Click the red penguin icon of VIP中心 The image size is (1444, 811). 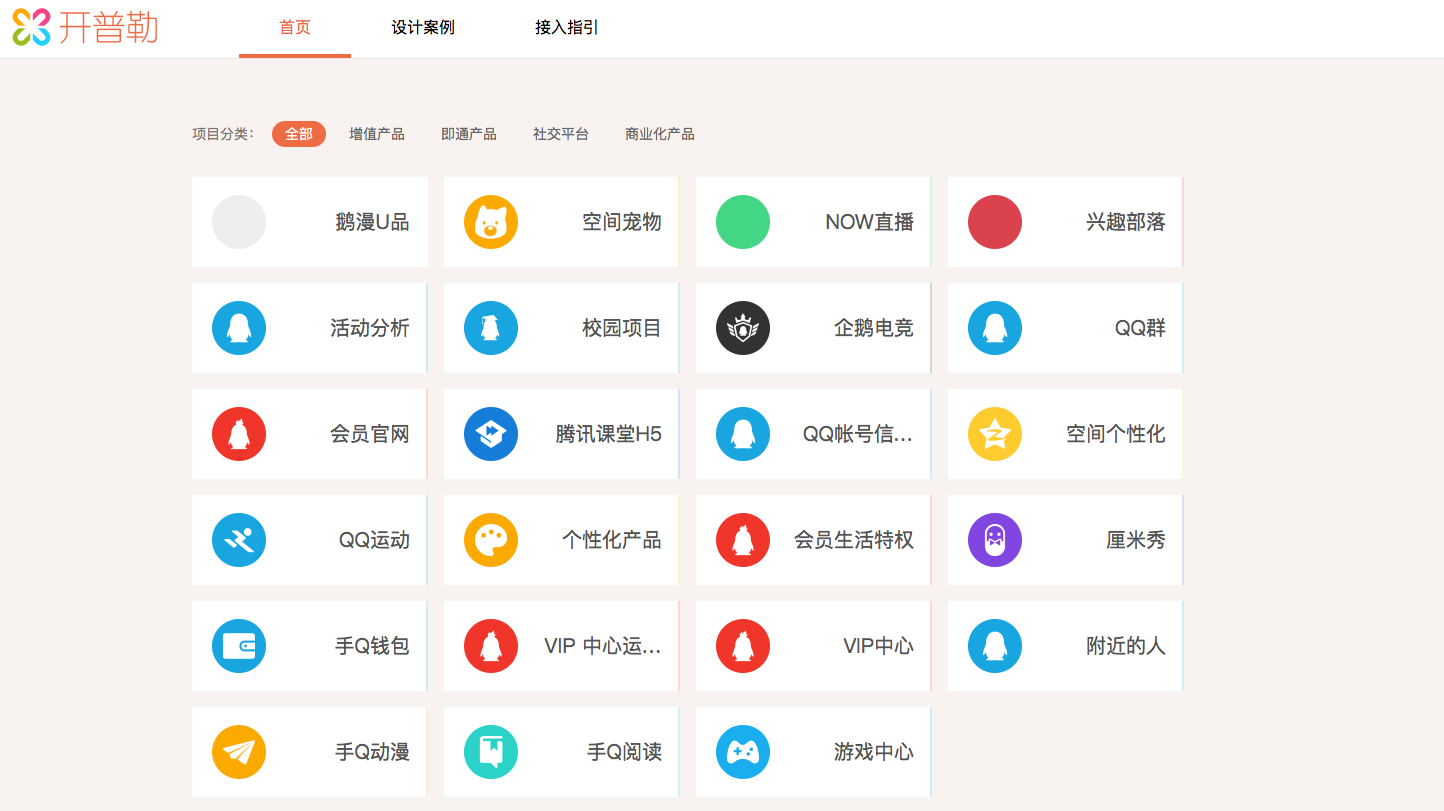tap(743, 646)
